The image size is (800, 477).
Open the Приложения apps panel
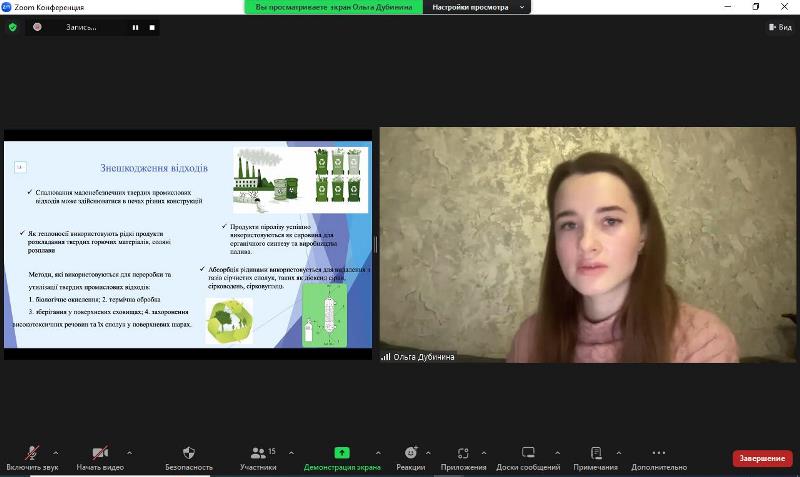coord(463,458)
